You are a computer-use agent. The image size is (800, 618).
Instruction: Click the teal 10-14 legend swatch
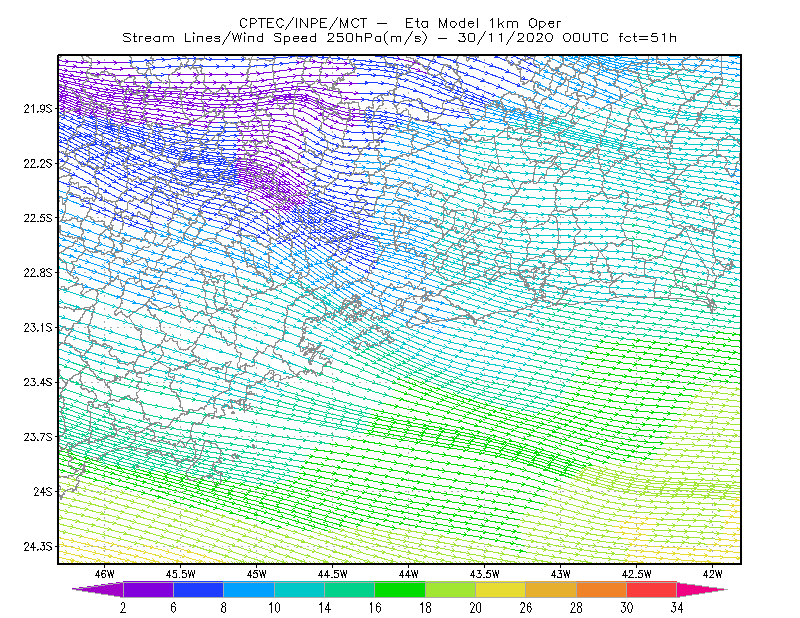pos(299,589)
